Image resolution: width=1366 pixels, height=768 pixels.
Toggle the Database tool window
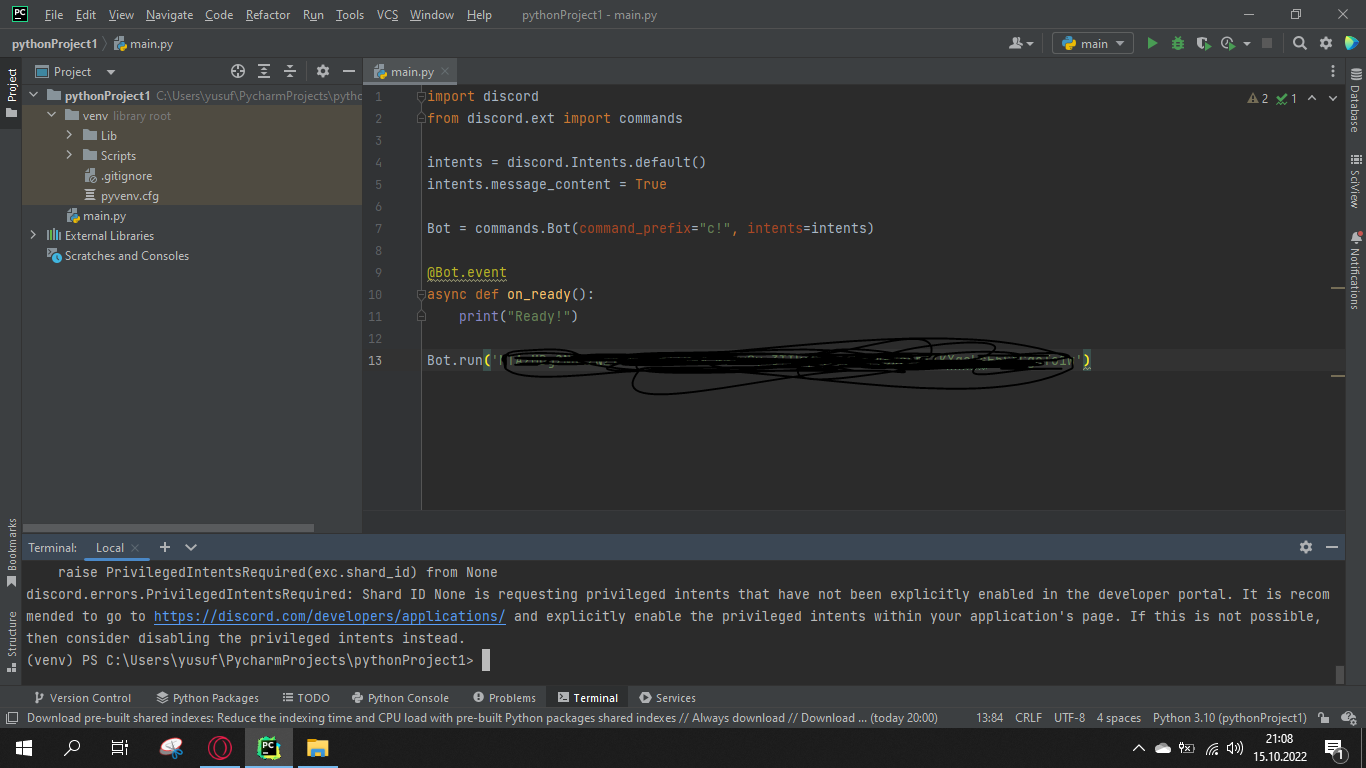tap(1355, 101)
